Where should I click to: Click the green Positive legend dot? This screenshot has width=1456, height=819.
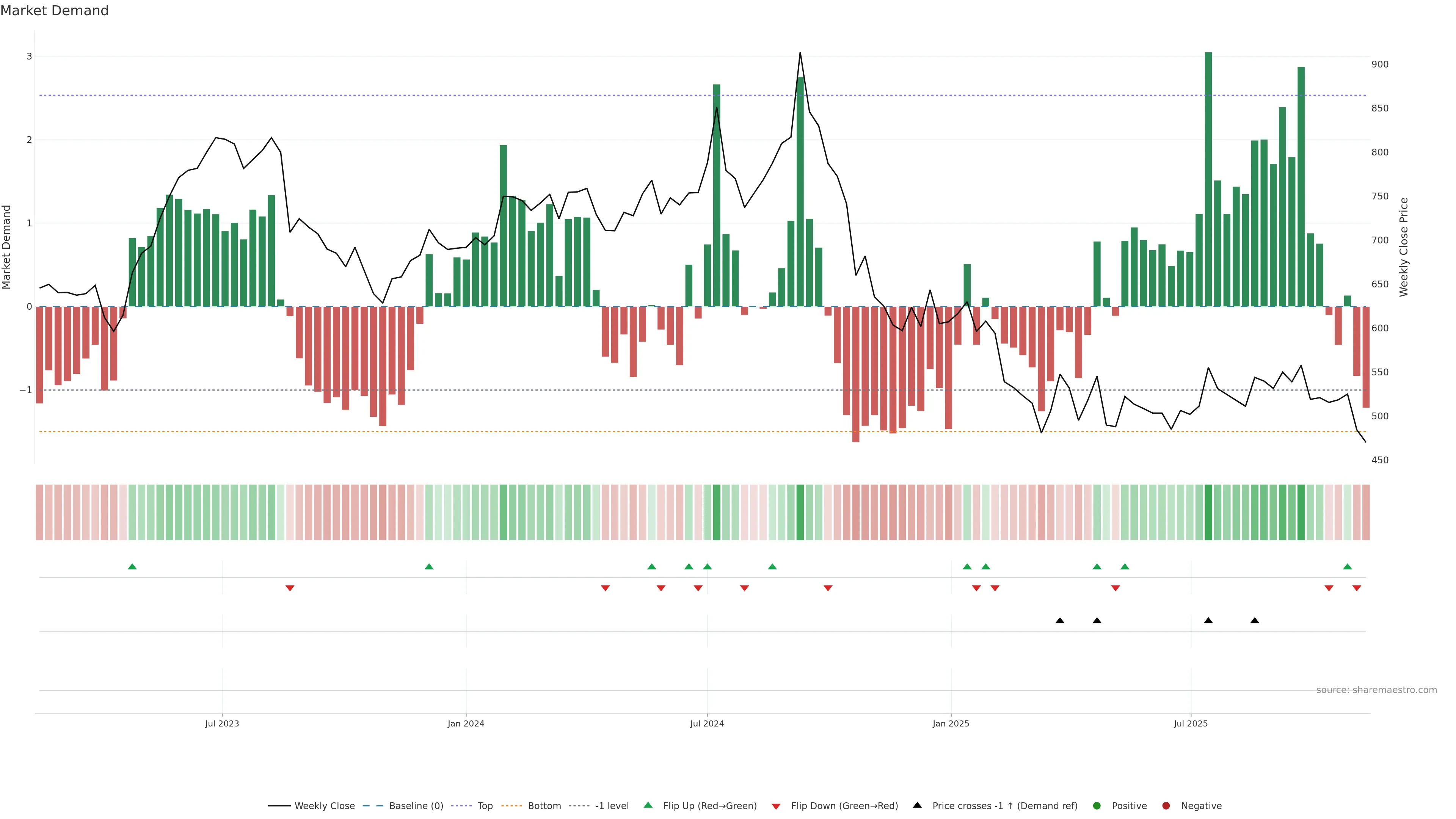tap(1097, 806)
